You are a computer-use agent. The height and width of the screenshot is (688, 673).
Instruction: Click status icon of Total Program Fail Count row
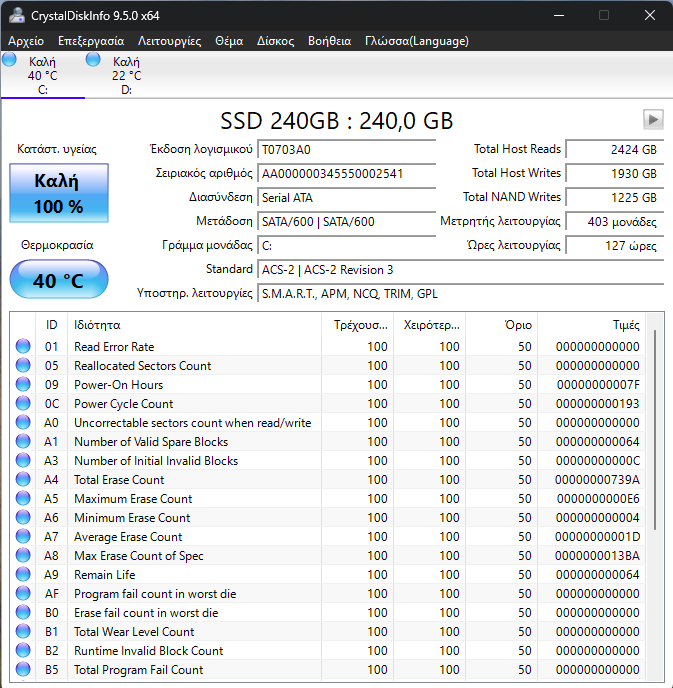[23, 670]
